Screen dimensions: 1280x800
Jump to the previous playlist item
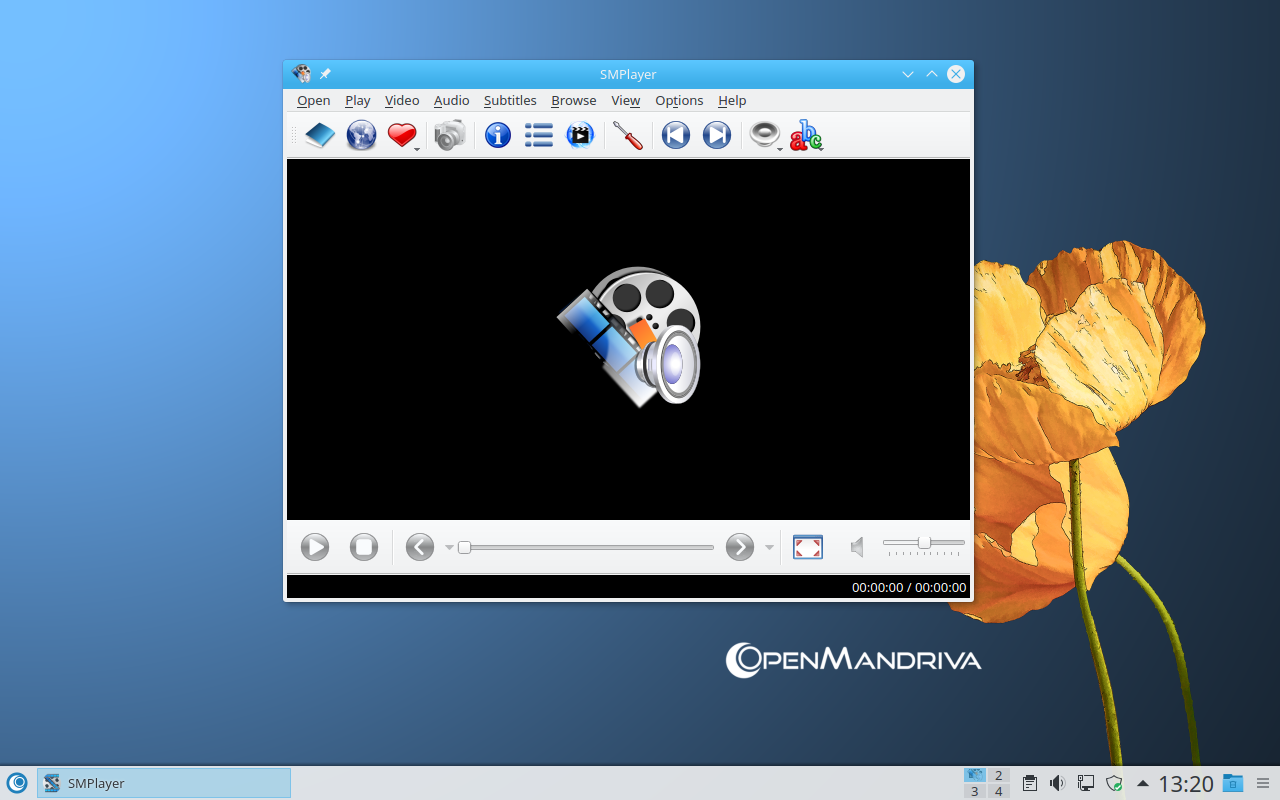coord(676,135)
